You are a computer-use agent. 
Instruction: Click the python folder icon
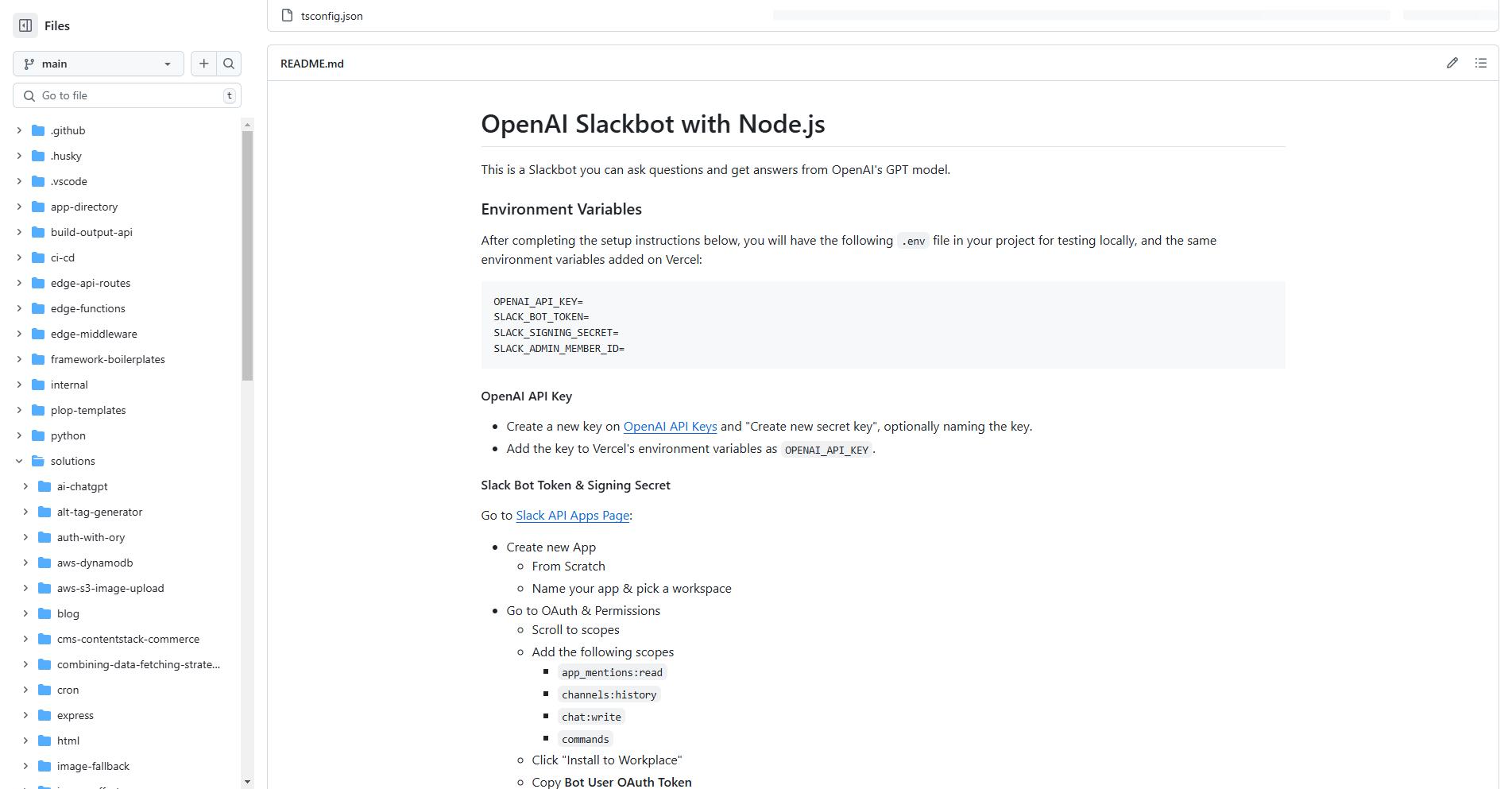point(38,435)
